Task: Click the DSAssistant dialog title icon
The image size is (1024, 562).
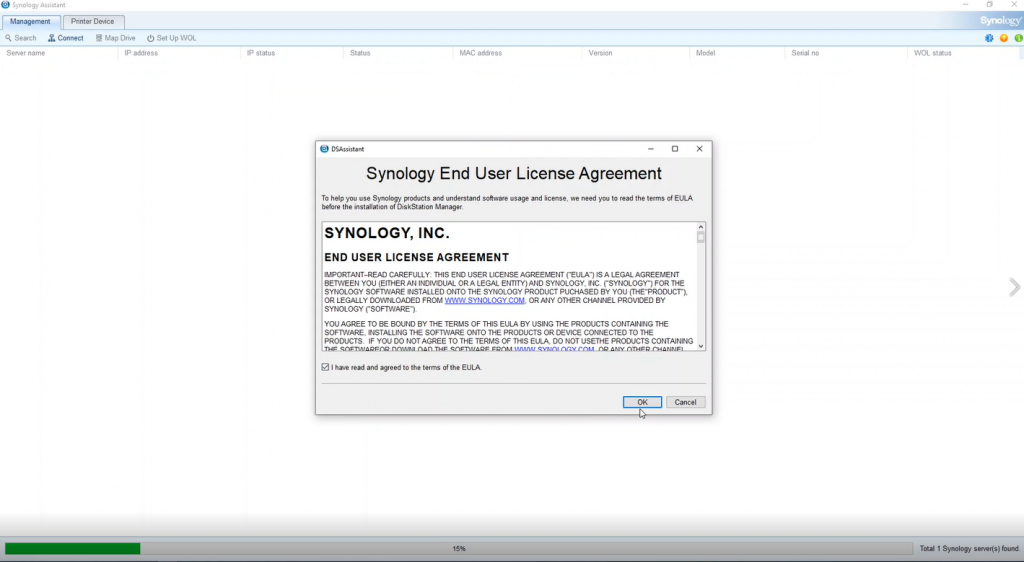Action: [x=324, y=149]
